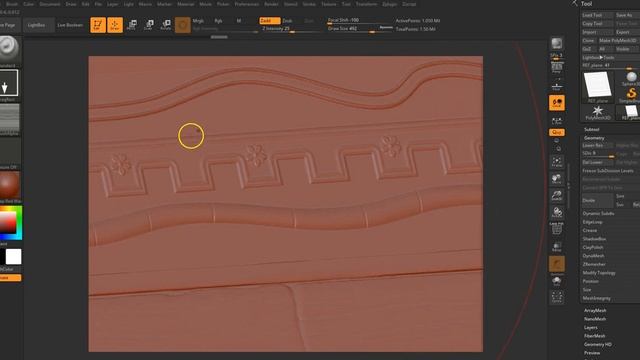The width and height of the screenshot is (640, 360).
Task: Collapse the Geometry section
Action: pyautogui.click(x=594, y=138)
